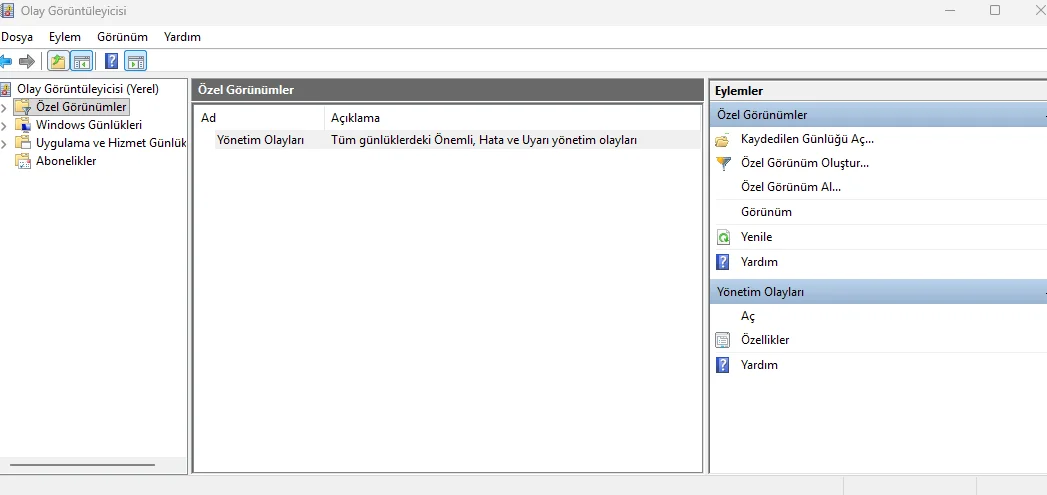Select Uygulama ve Hizmet Günlükleri tree item
The height and width of the screenshot is (495, 1047).
click(111, 143)
